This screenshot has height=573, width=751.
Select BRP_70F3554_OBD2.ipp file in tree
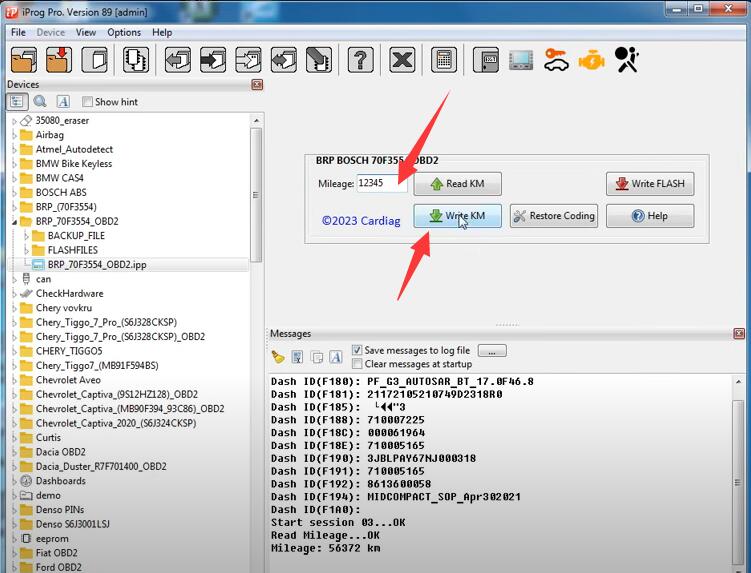(x=97, y=264)
